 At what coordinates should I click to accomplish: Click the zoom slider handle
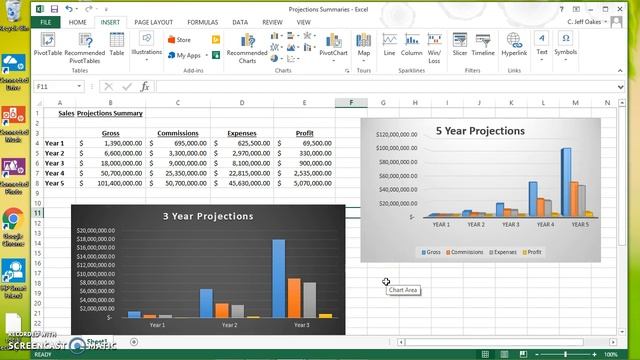click(565, 354)
